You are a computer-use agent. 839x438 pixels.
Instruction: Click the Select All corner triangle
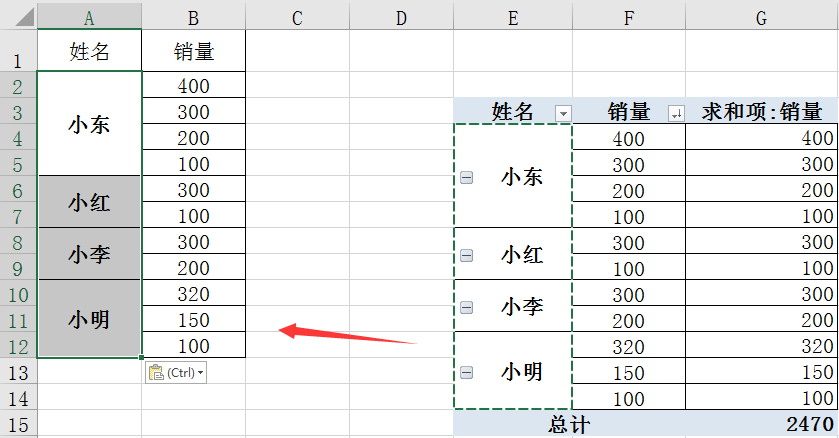tap(24, 17)
